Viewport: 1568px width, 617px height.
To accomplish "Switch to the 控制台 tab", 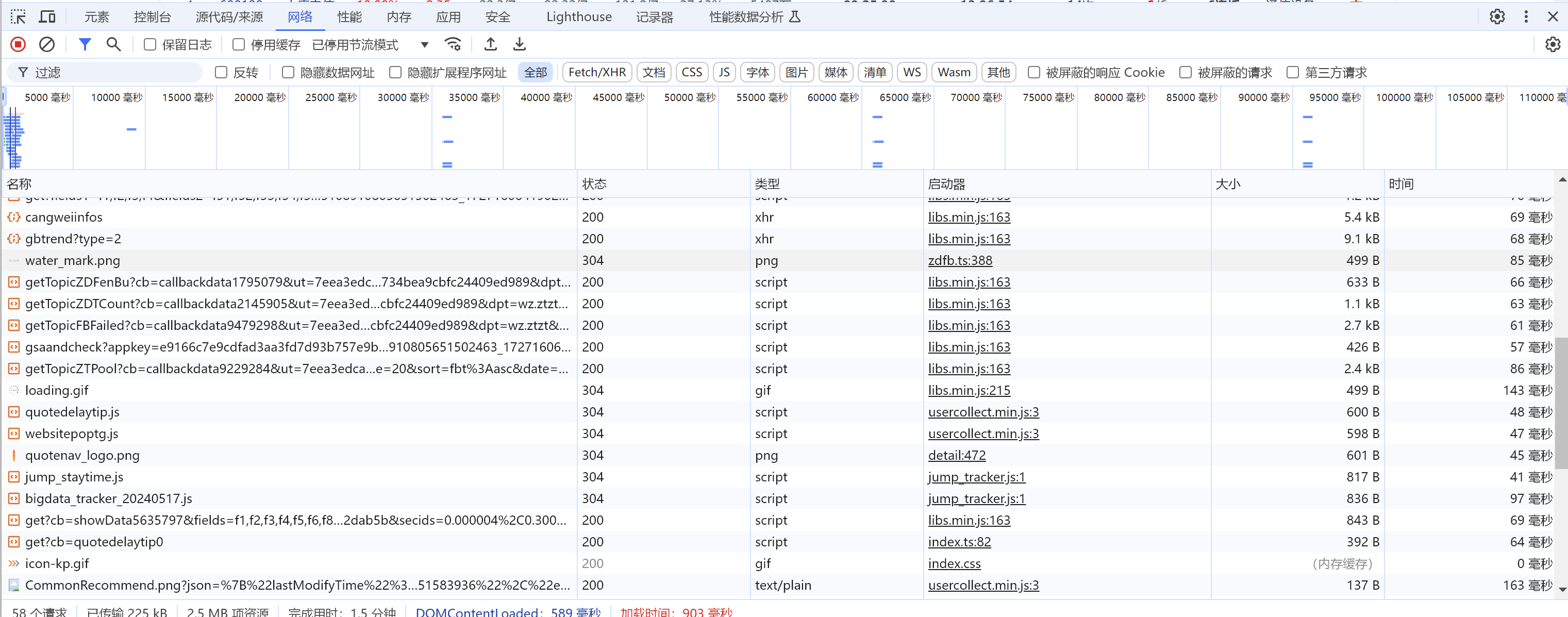I will pyautogui.click(x=152, y=16).
